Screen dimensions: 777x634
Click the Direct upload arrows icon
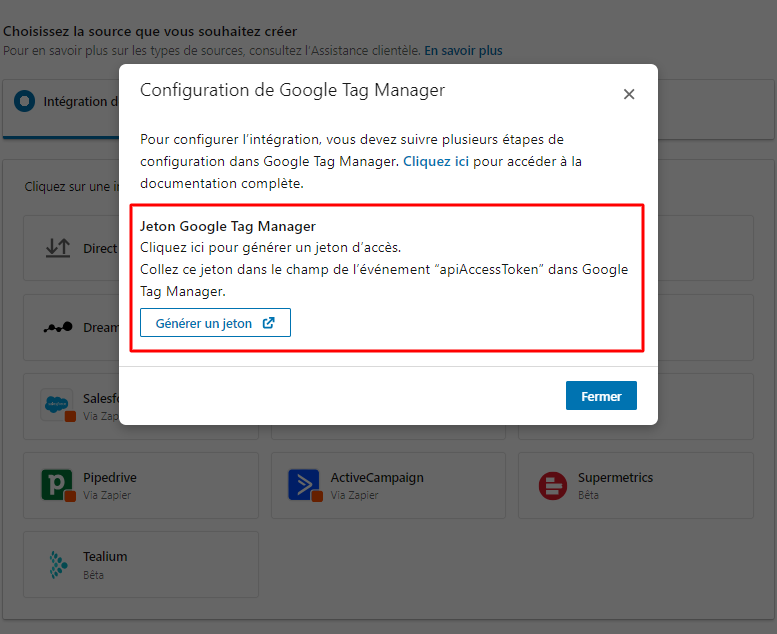[58, 248]
